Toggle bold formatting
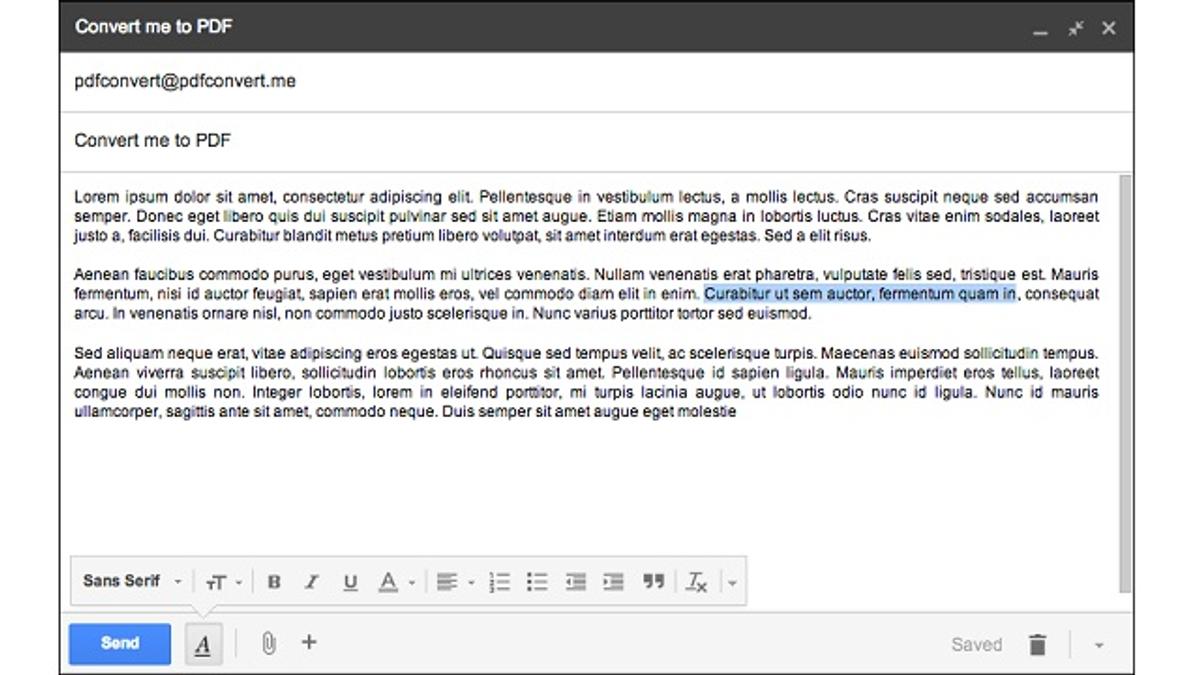Viewport: 1200px width, 675px height. [x=274, y=582]
